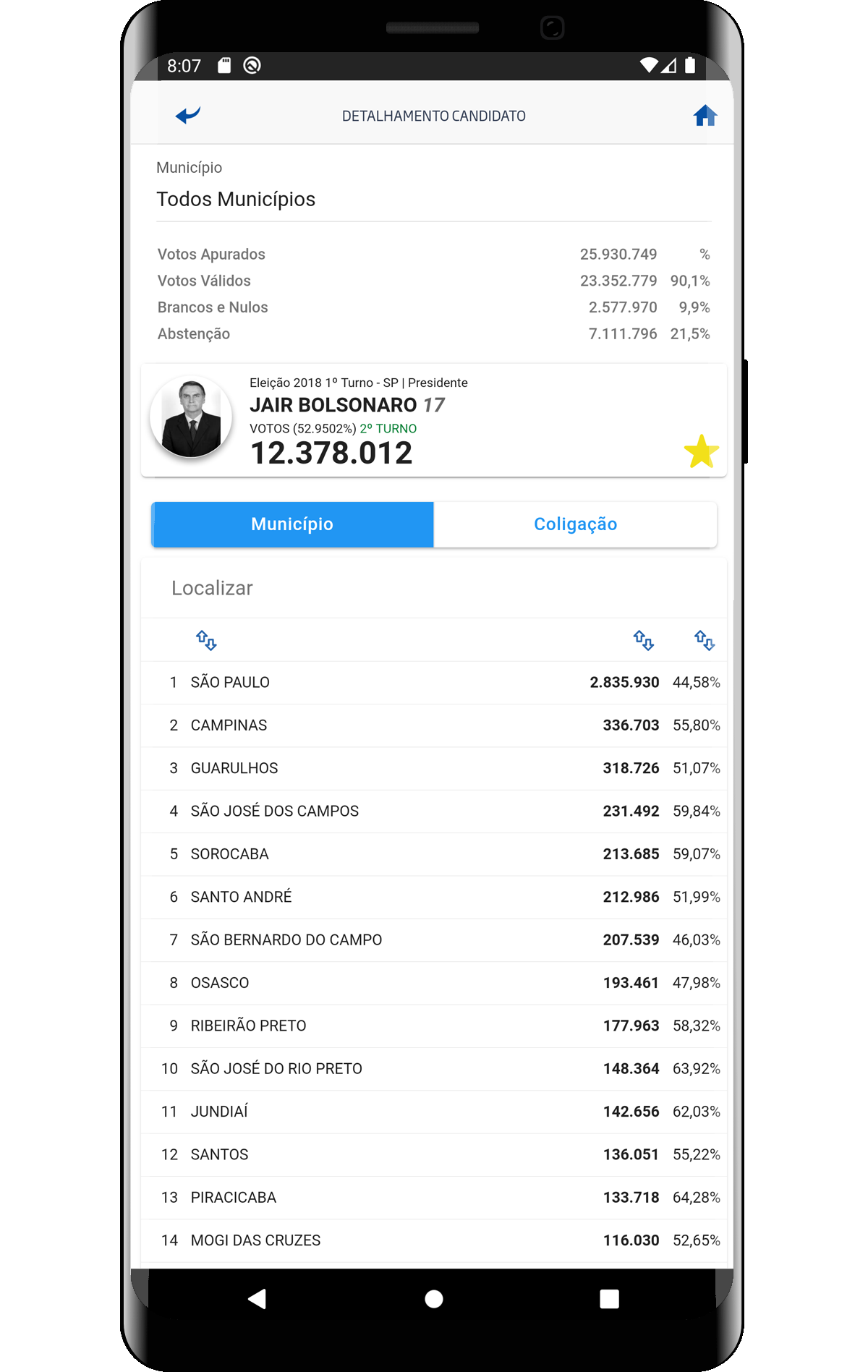Open the SOROCABA result row
This screenshot has width=868, height=1372.
(433, 854)
